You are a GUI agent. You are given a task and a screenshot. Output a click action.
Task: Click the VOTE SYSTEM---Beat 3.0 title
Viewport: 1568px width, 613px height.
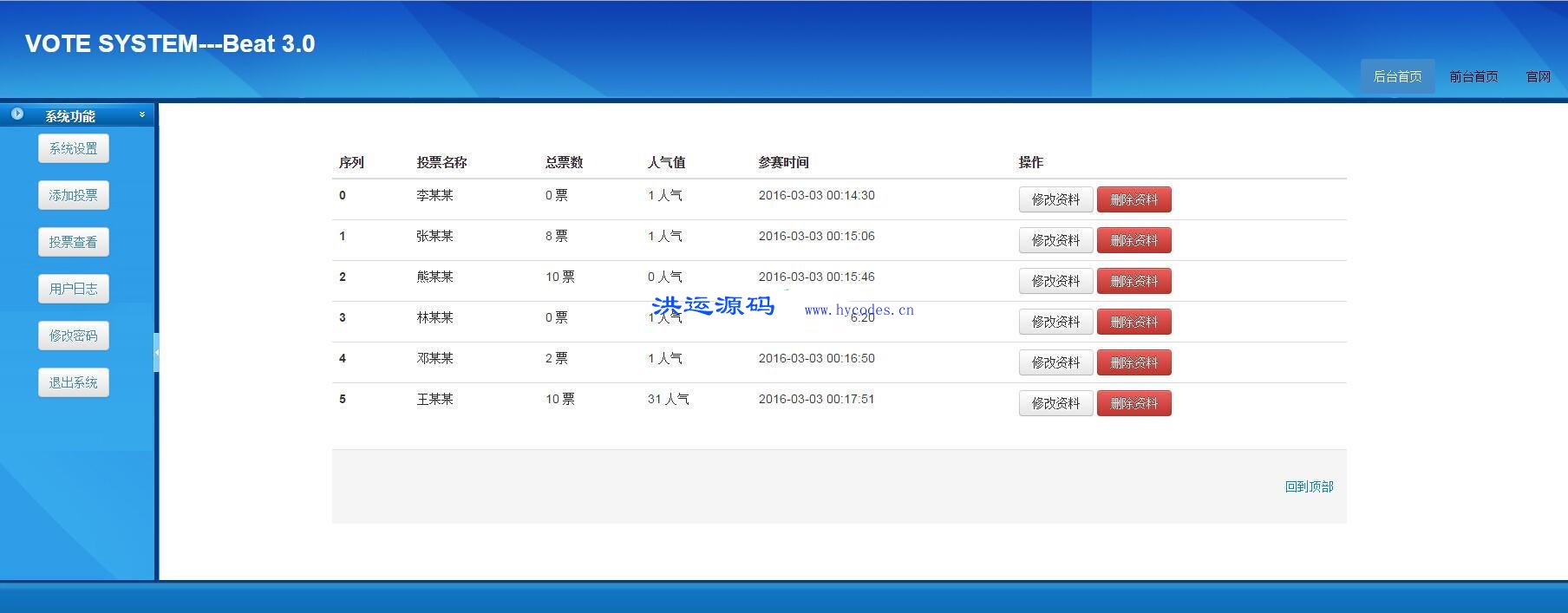[170, 43]
